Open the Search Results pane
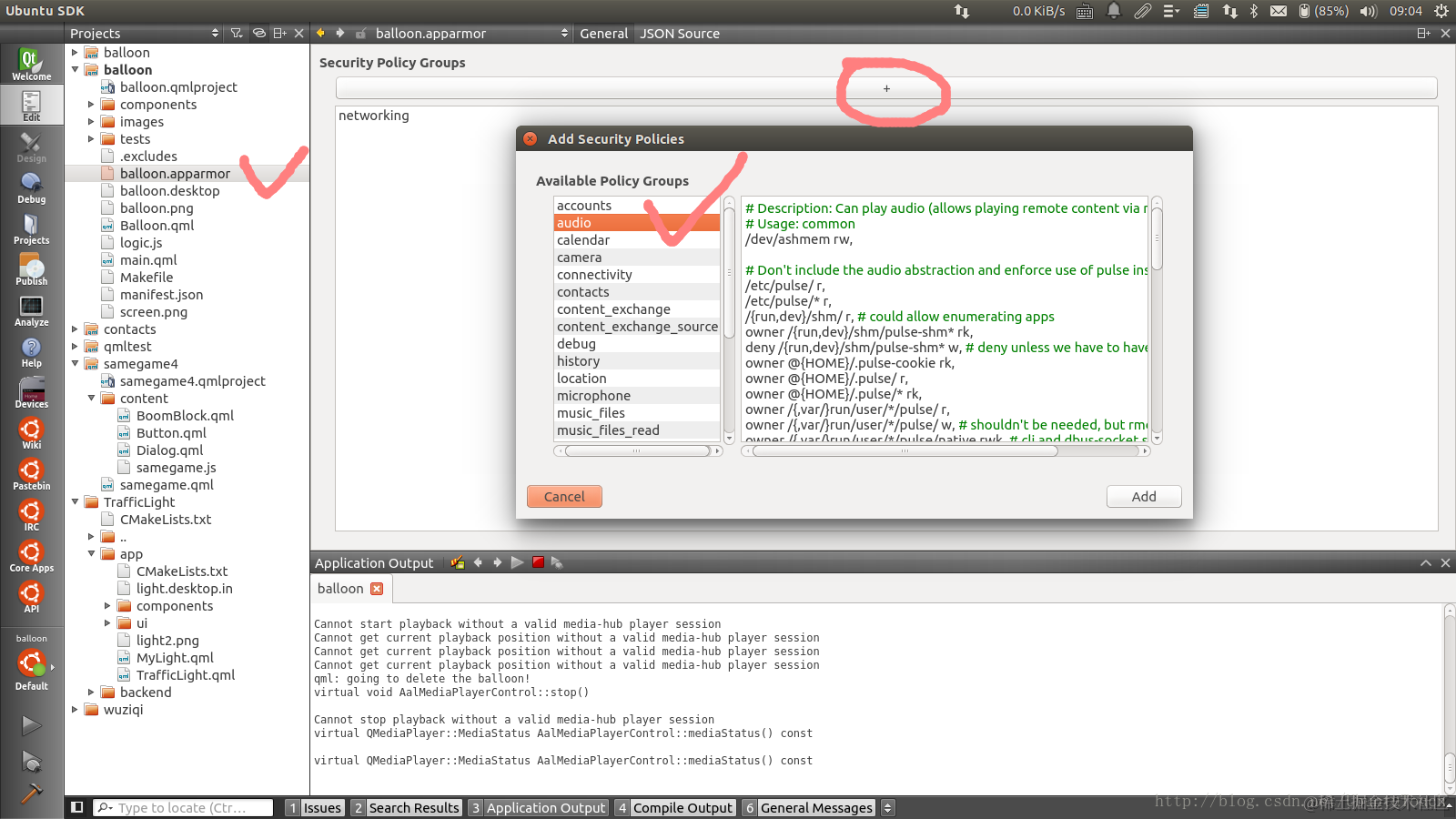1456x819 pixels. [x=407, y=808]
